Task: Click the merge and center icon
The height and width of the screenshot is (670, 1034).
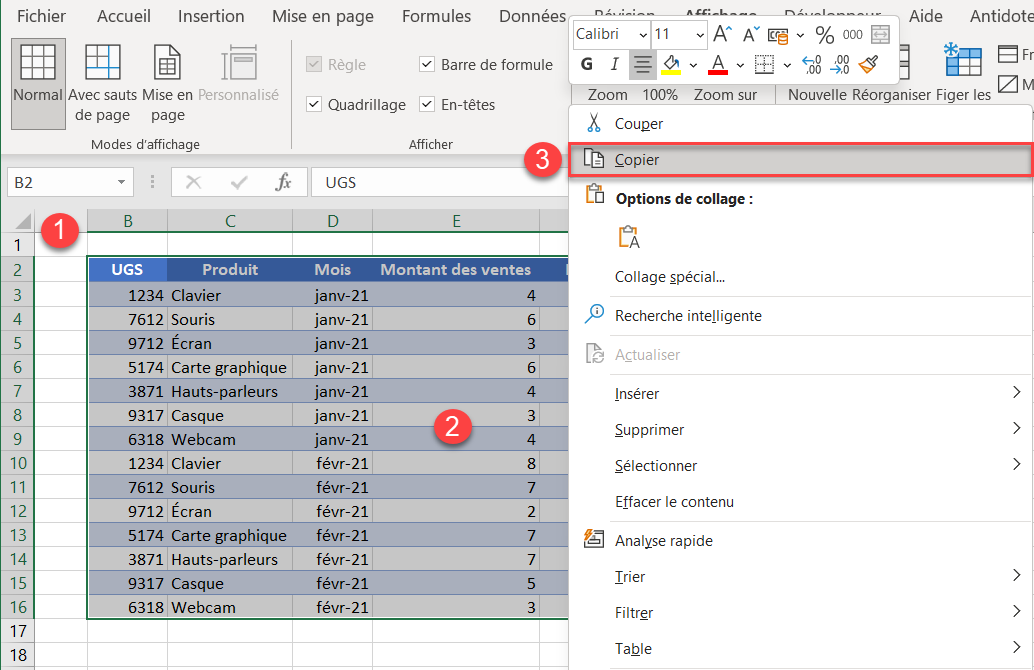Action: [x=880, y=34]
